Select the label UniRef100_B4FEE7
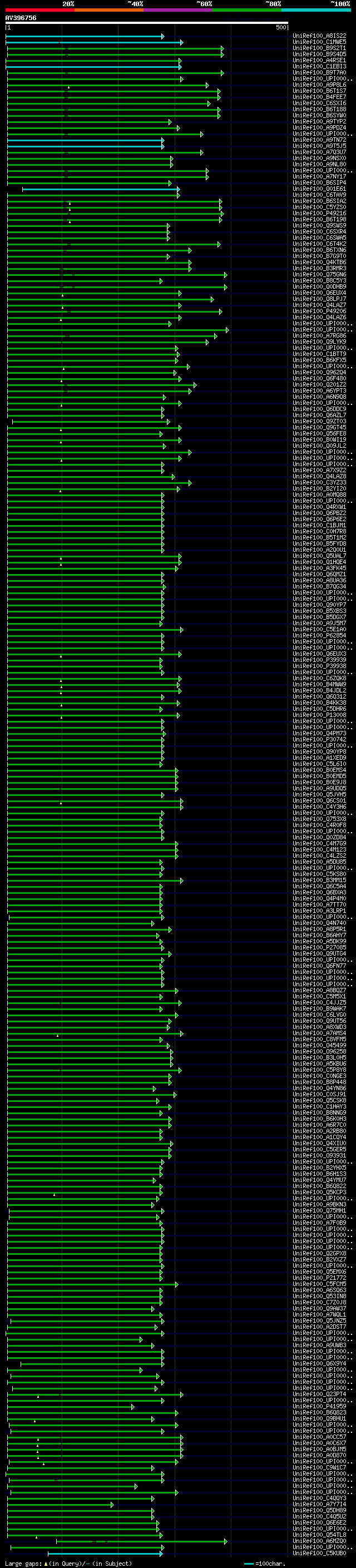This screenshot has height=1568, width=356. [319, 97]
